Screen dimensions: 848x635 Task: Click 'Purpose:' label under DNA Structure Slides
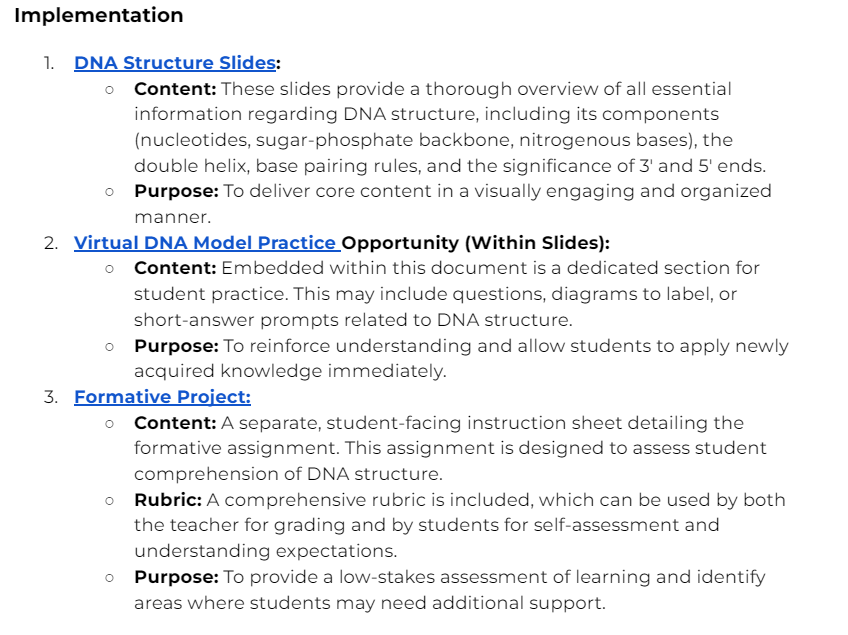[x=176, y=191]
